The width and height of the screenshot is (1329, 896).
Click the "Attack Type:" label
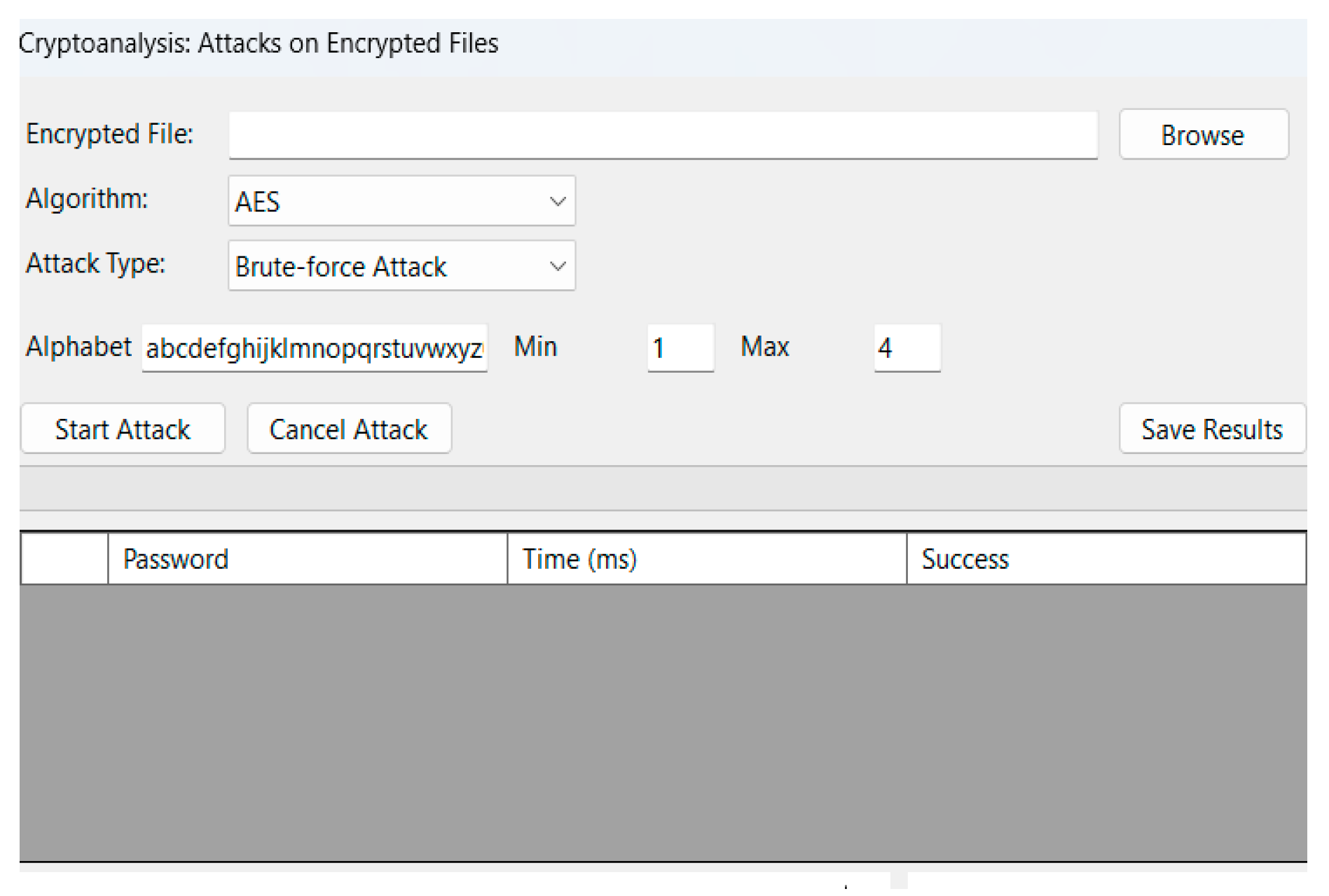point(95,263)
